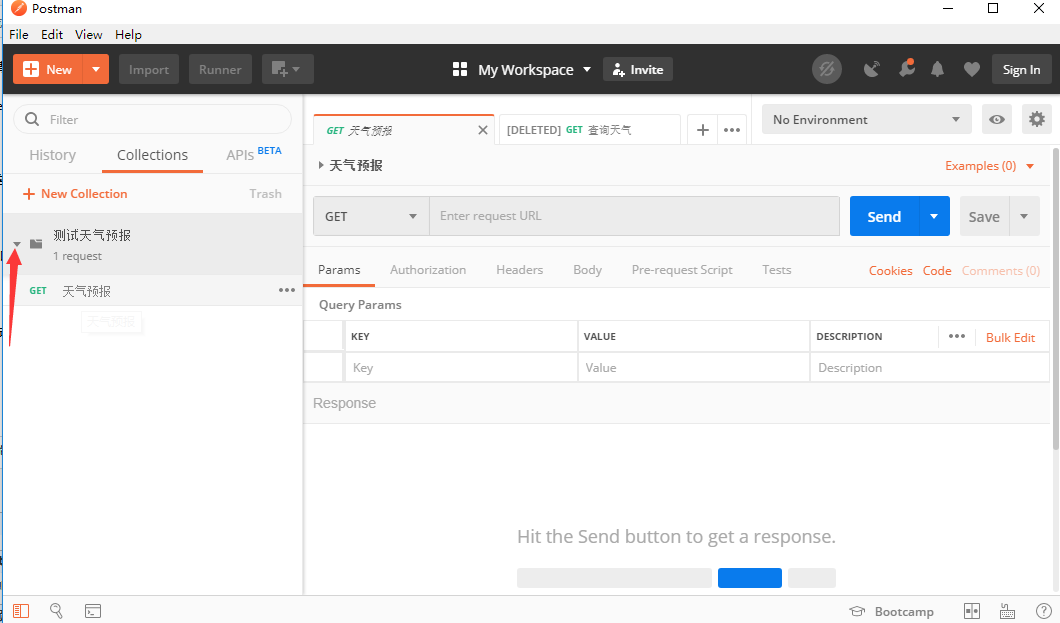Click the Save button
The width and height of the screenshot is (1060, 623).
coord(984,216)
